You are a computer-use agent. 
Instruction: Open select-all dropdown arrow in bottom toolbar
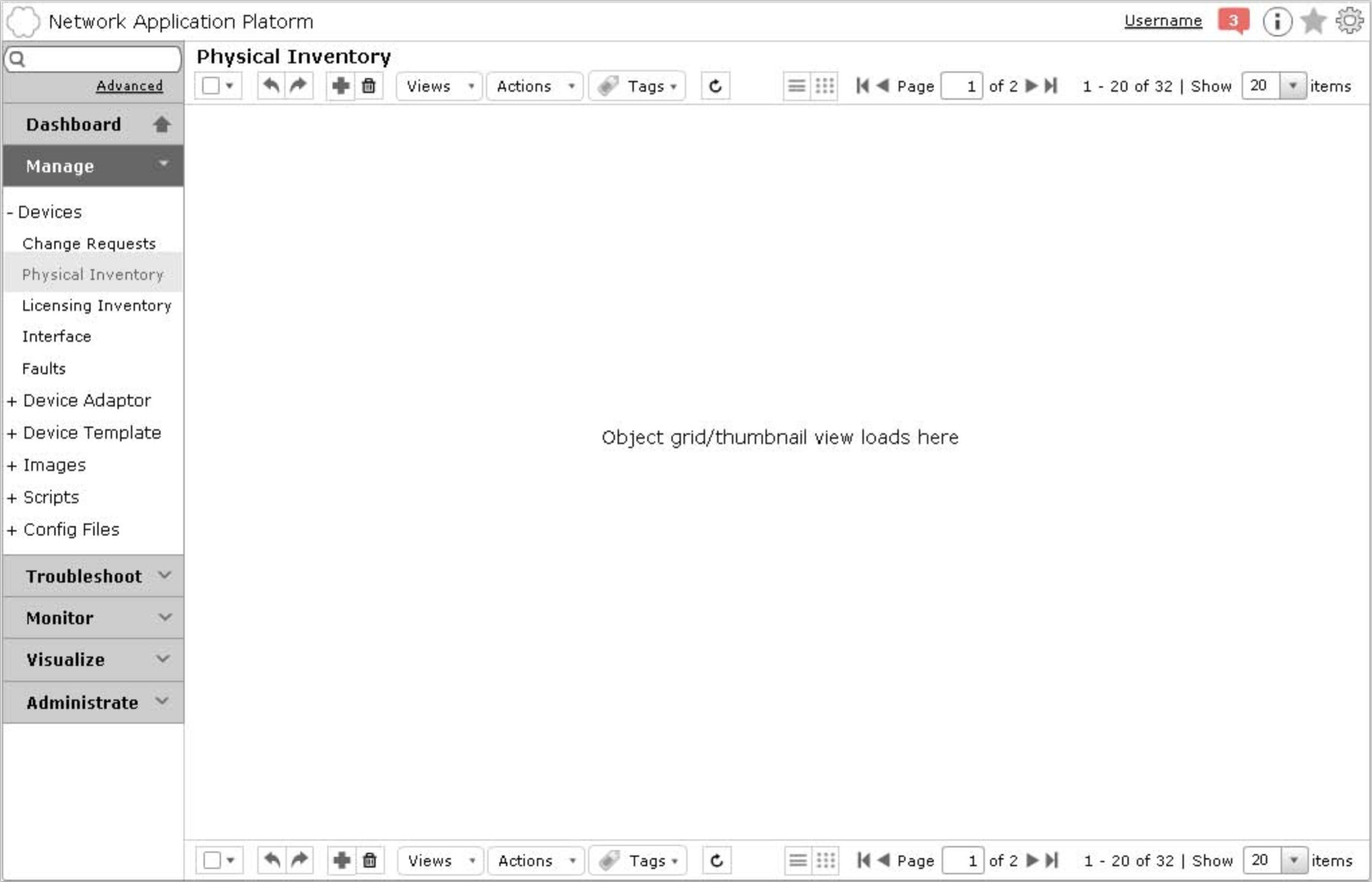230,859
